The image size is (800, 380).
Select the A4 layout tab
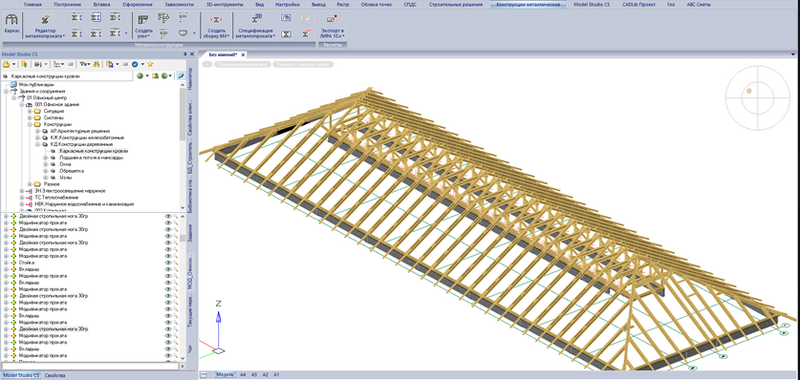[242, 375]
